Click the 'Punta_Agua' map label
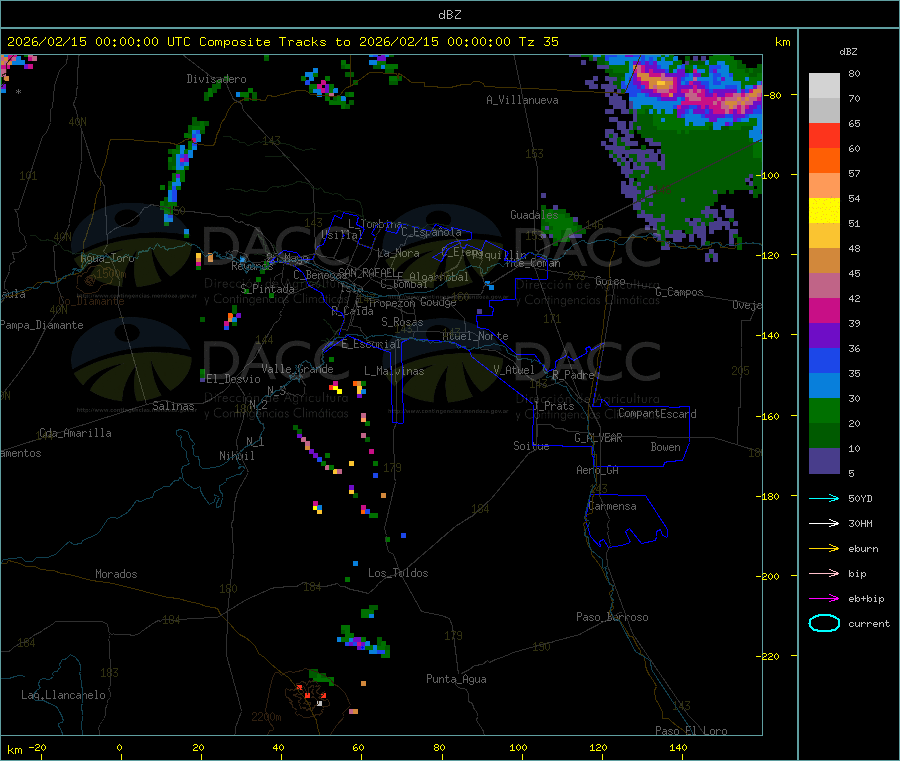The image size is (900, 761). tap(456, 679)
